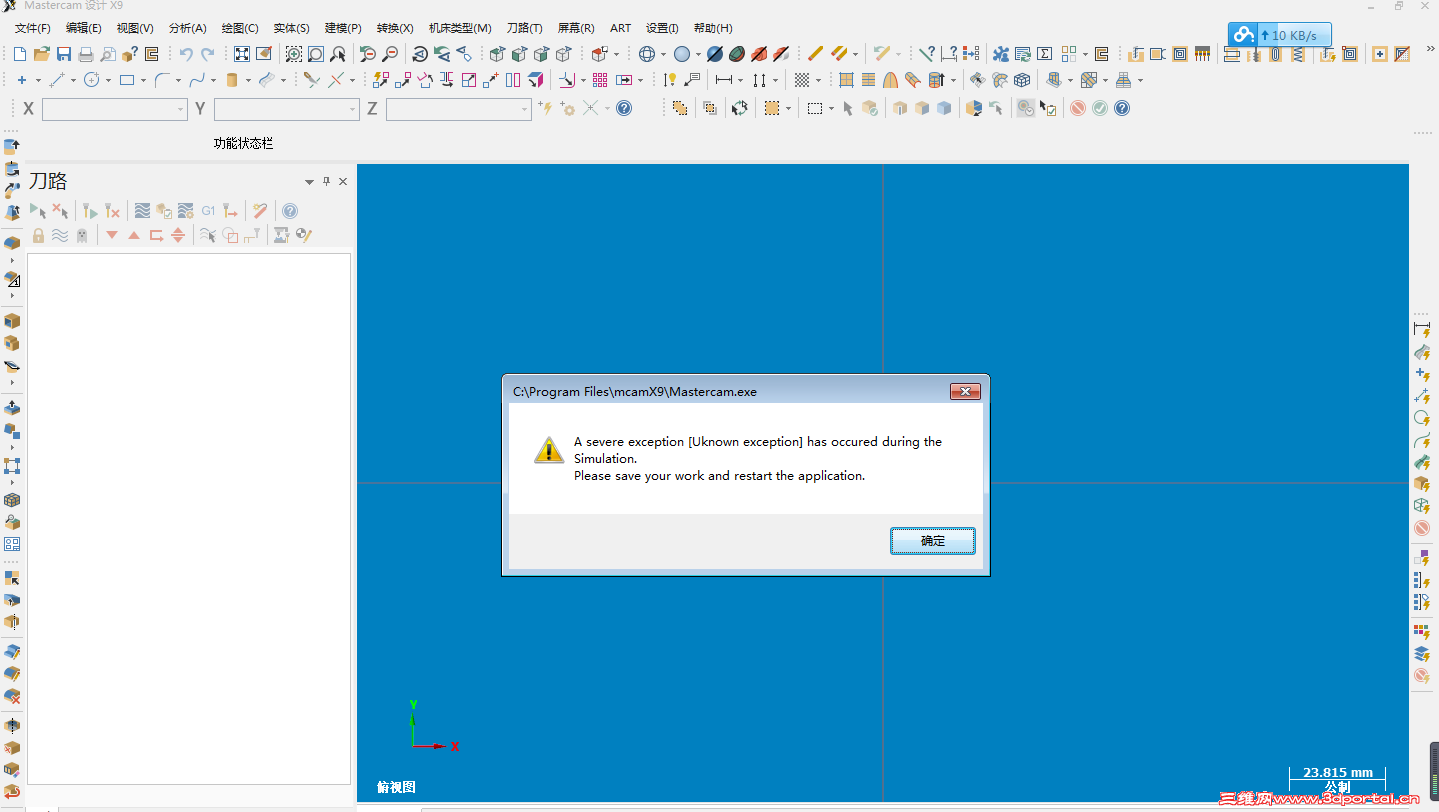Click the Zoom window icon

[294, 54]
